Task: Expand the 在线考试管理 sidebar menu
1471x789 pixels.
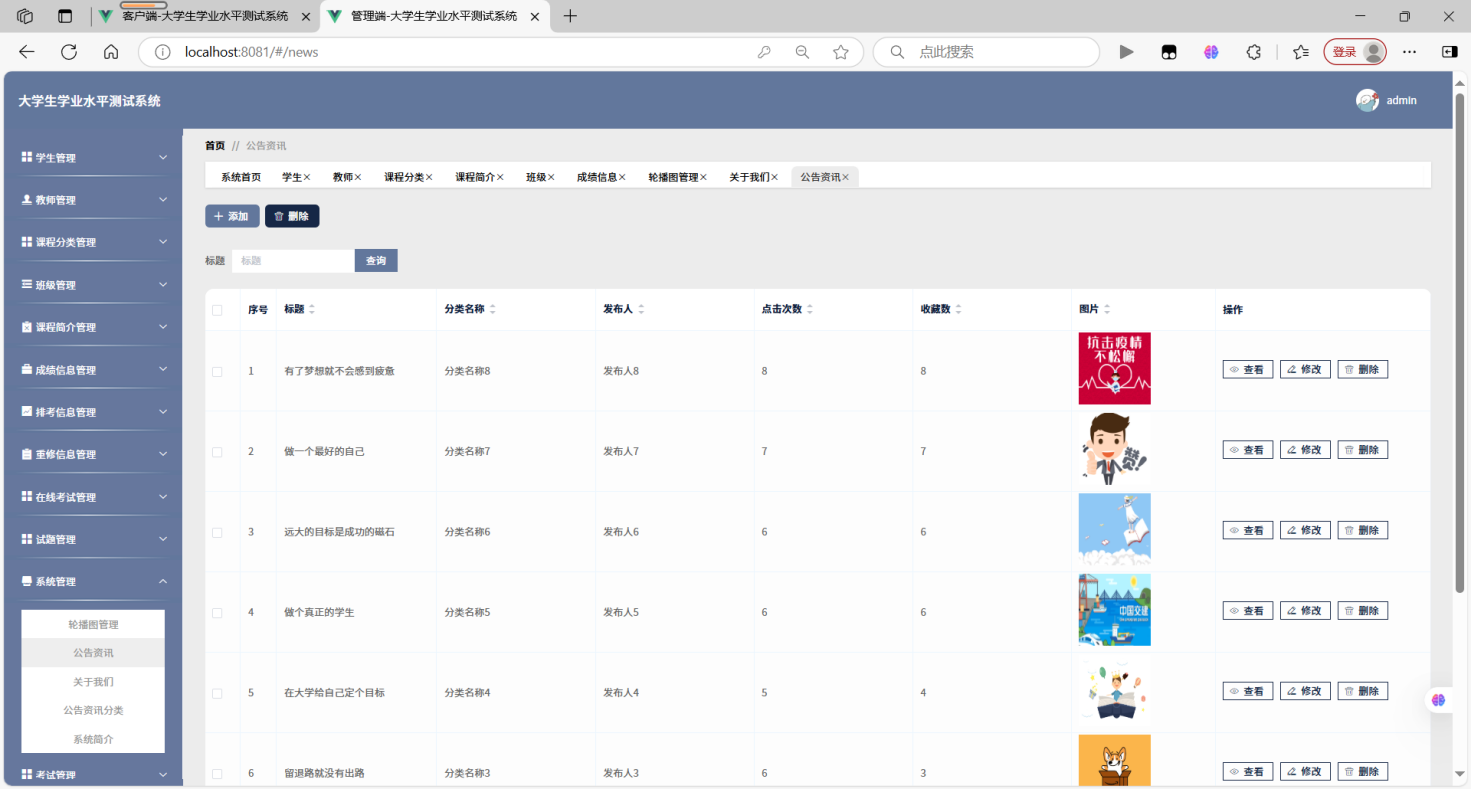Action: tap(94, 497)
